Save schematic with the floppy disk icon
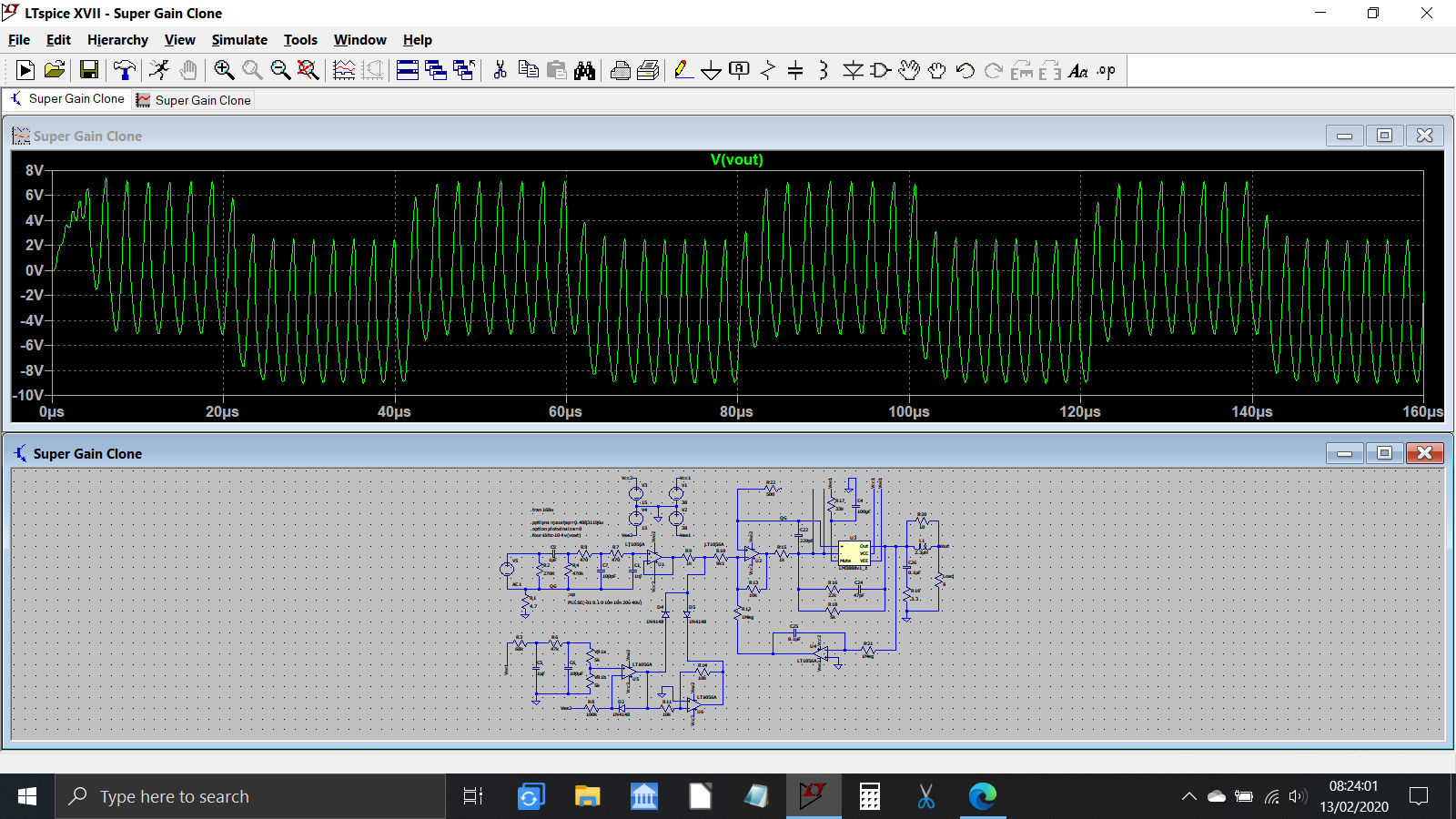The height and width of the screenshot is (819, 1456). (89, 70)
